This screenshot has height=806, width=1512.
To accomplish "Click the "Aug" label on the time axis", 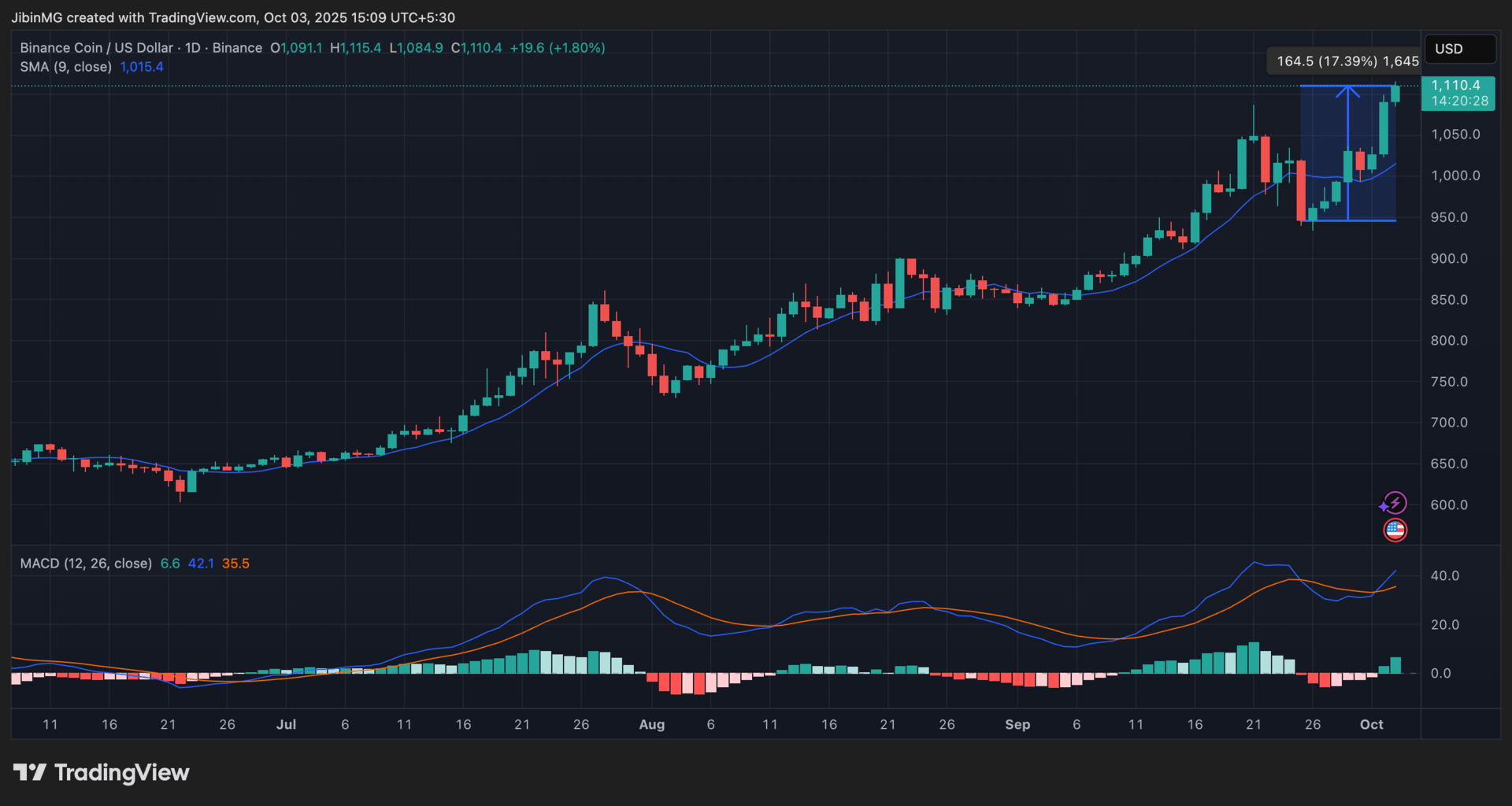I will [x=651, y=724].
